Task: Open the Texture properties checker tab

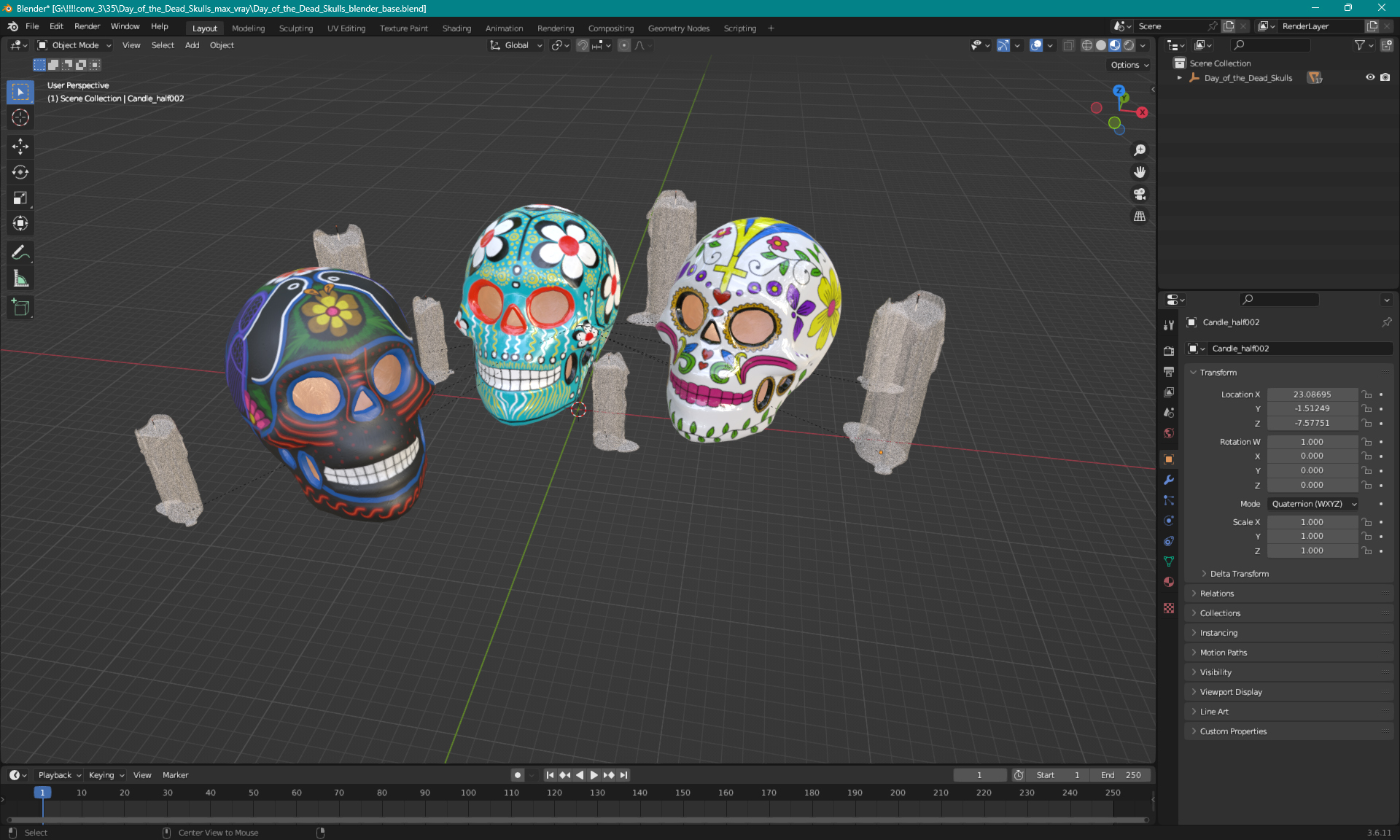Action: tap(1169, 608)
